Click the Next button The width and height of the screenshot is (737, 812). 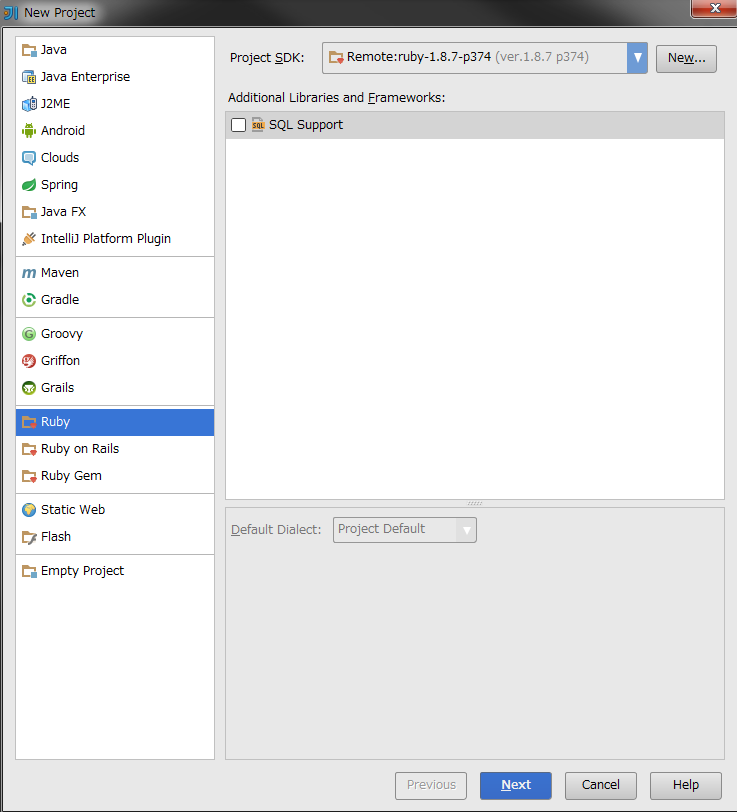point(515,785)
